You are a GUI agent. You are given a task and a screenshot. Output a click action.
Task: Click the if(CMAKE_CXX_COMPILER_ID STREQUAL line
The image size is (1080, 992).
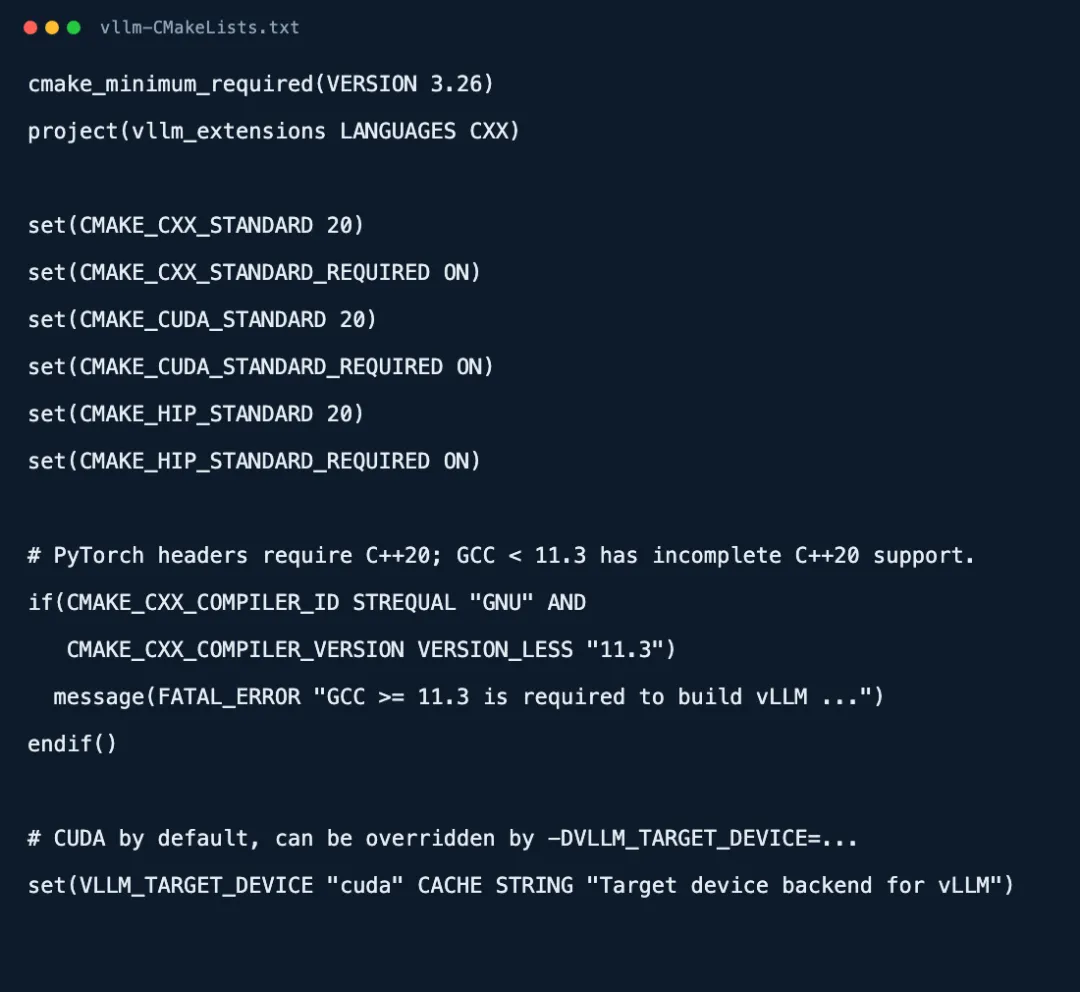(307, 603)
